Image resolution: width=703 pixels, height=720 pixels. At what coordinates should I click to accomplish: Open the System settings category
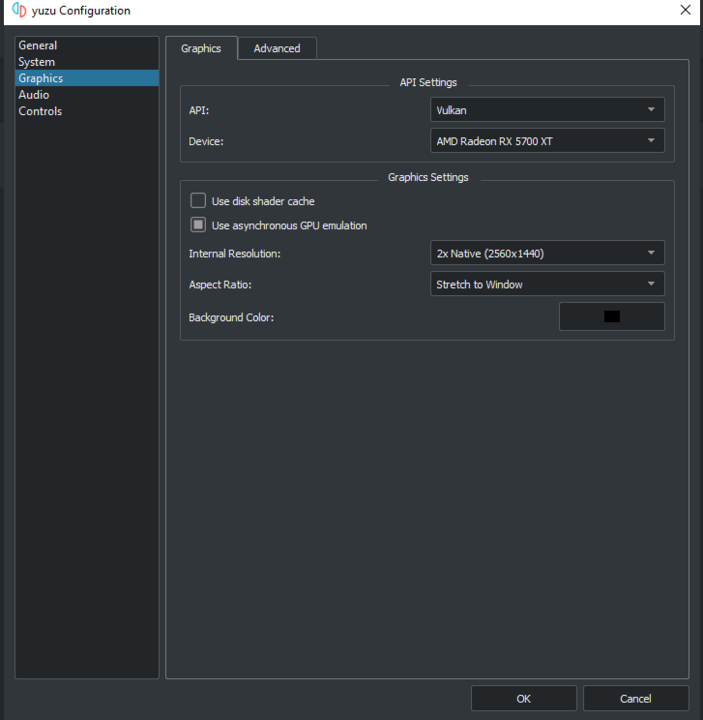87,62
